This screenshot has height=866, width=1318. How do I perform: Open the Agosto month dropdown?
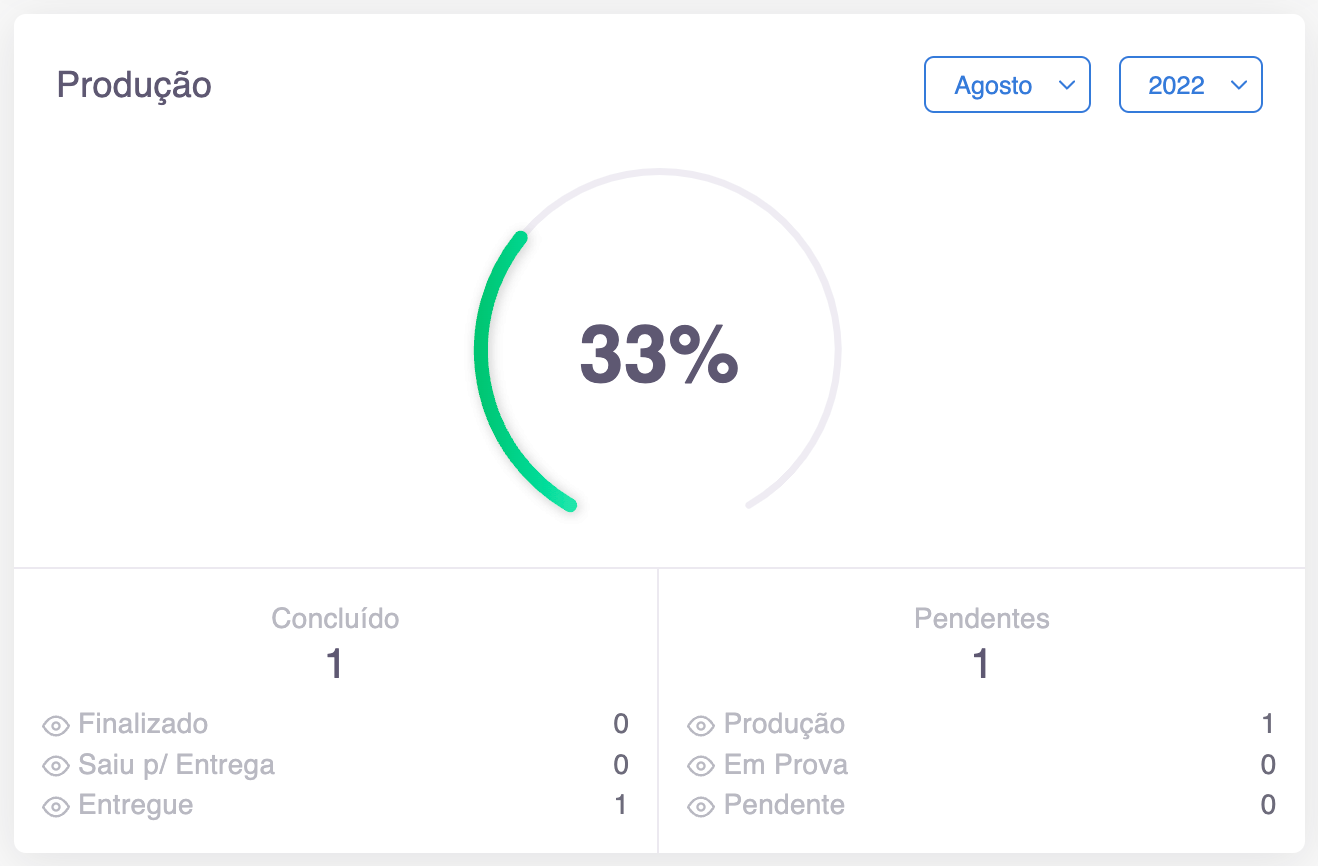(1006, 85)
